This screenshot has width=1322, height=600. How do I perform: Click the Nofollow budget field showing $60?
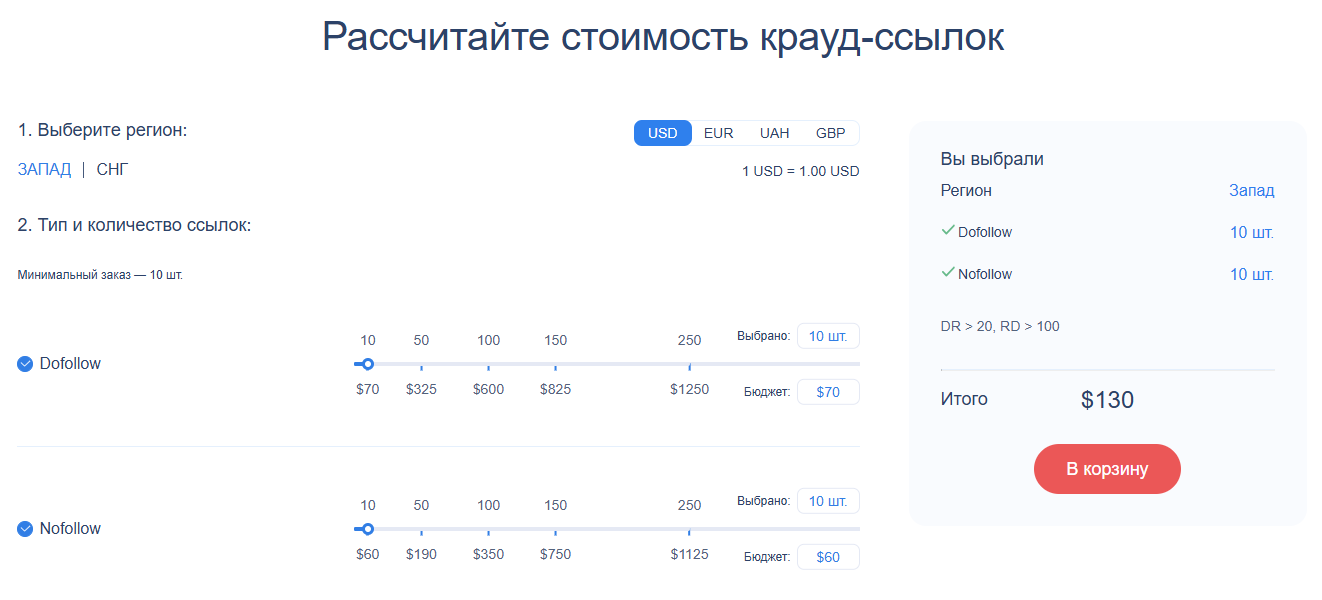[828, 556]
